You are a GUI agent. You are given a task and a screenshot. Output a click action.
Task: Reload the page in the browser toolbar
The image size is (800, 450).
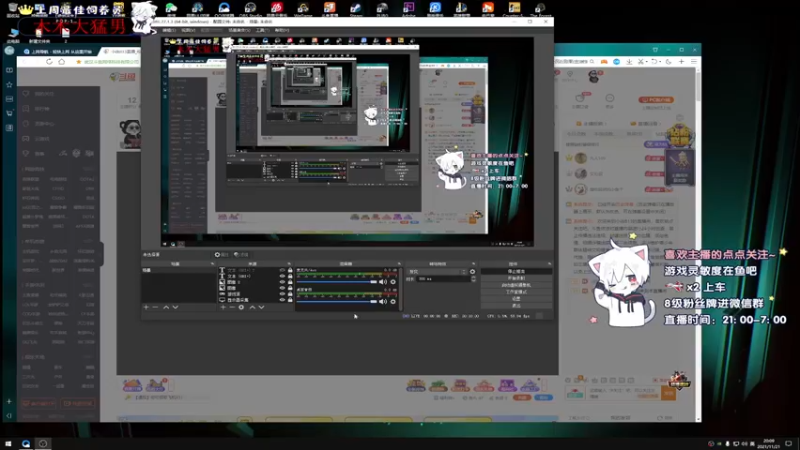[x=49, y=62]
